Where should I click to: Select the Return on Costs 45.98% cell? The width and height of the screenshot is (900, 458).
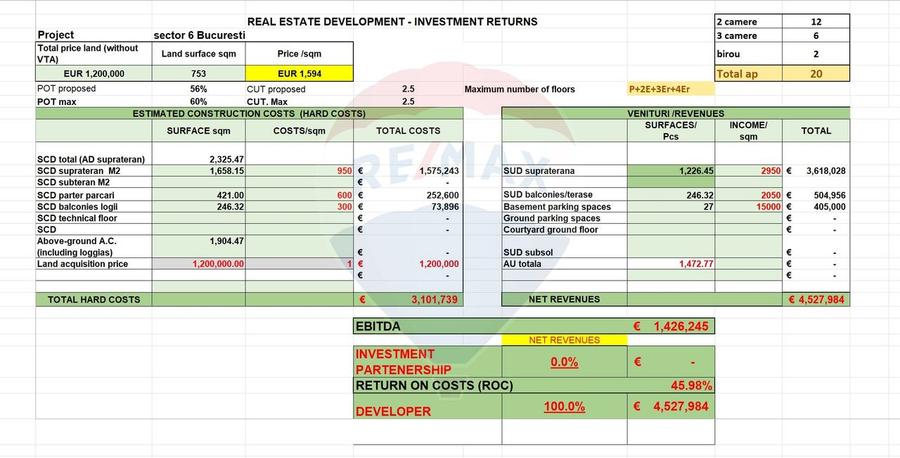click(691, 386)
